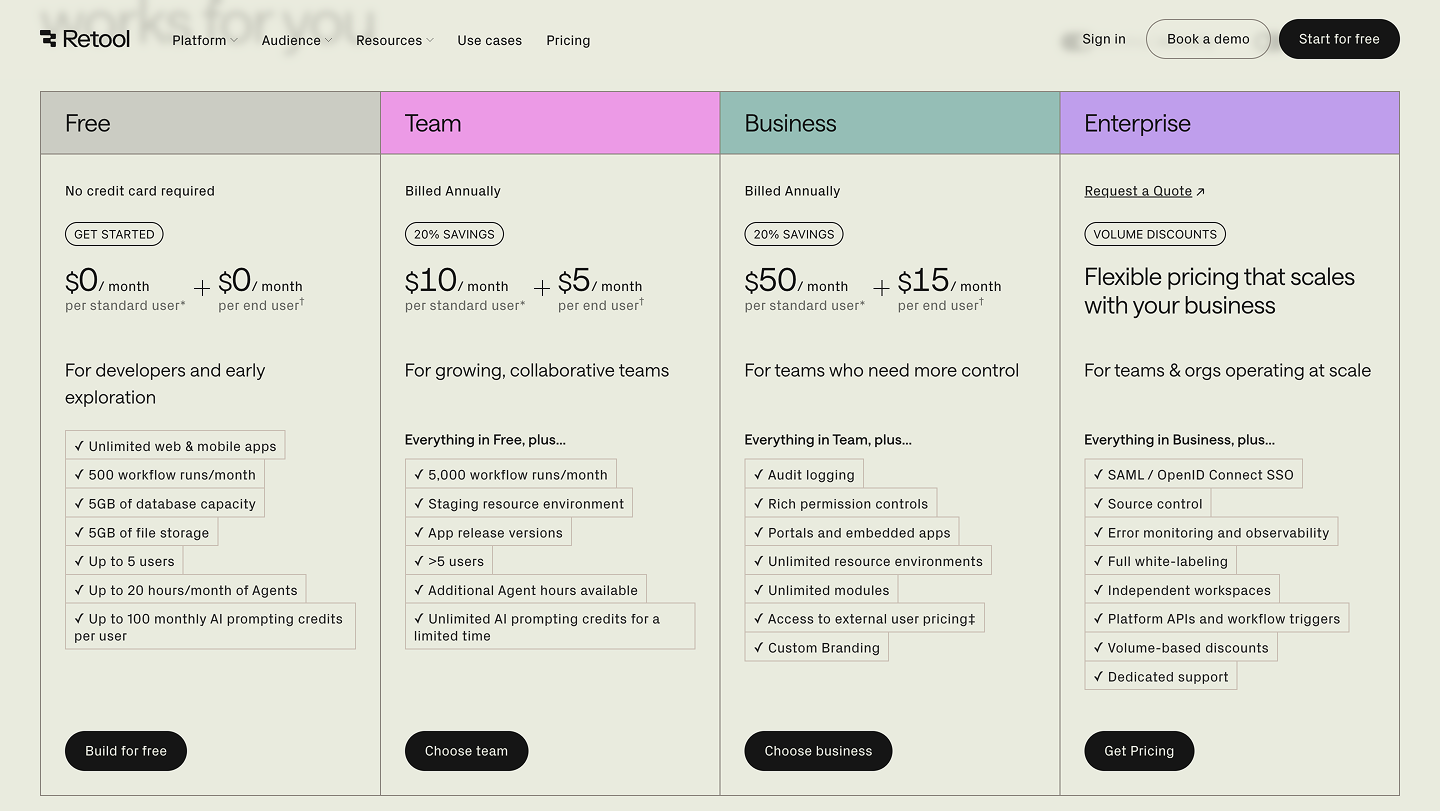
Task: Click the Business plan 20% SAVINGS badge
Action: (x=794, y=234)
